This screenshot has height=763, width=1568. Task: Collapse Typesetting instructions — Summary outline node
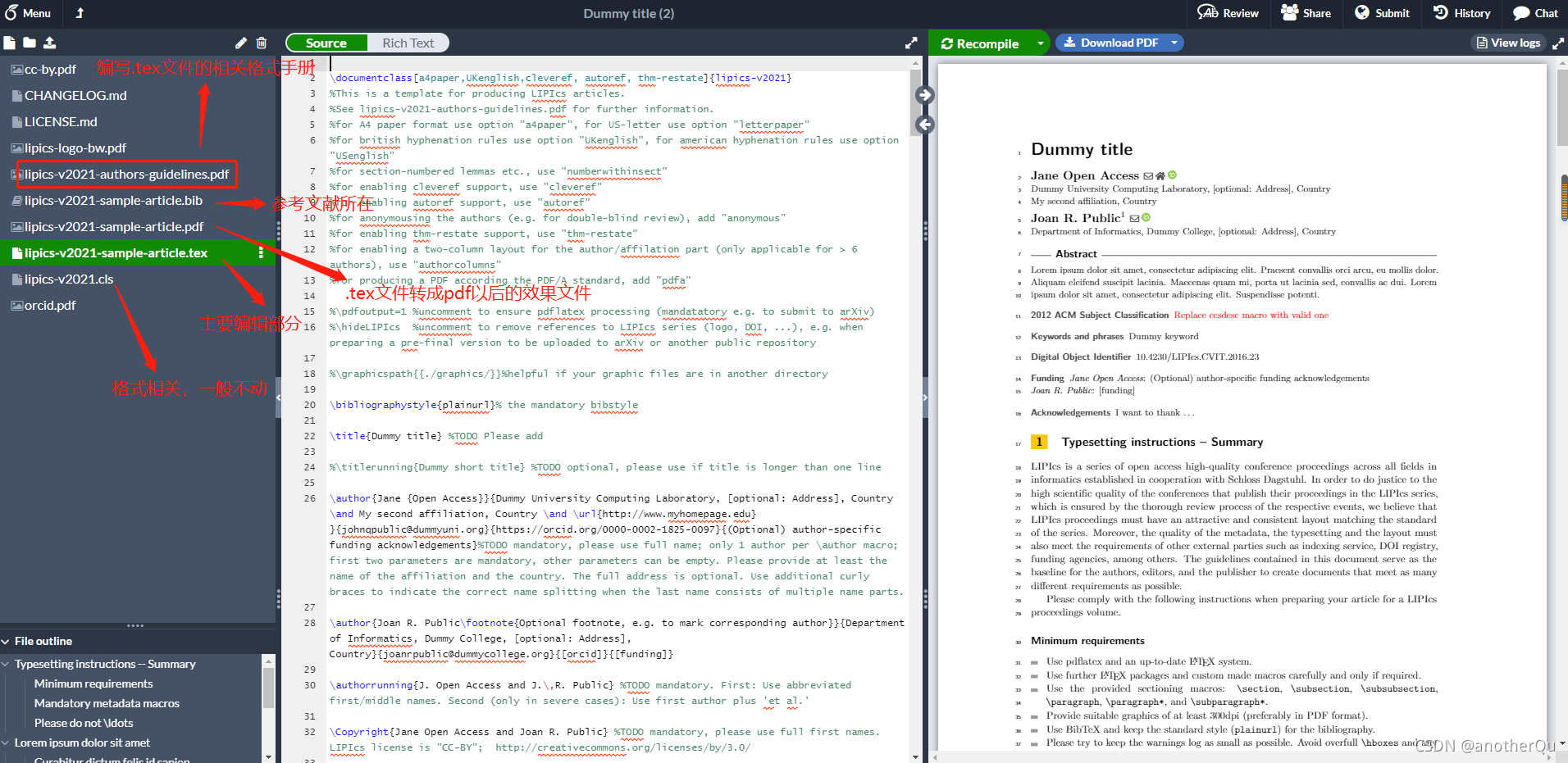point(6,664)
